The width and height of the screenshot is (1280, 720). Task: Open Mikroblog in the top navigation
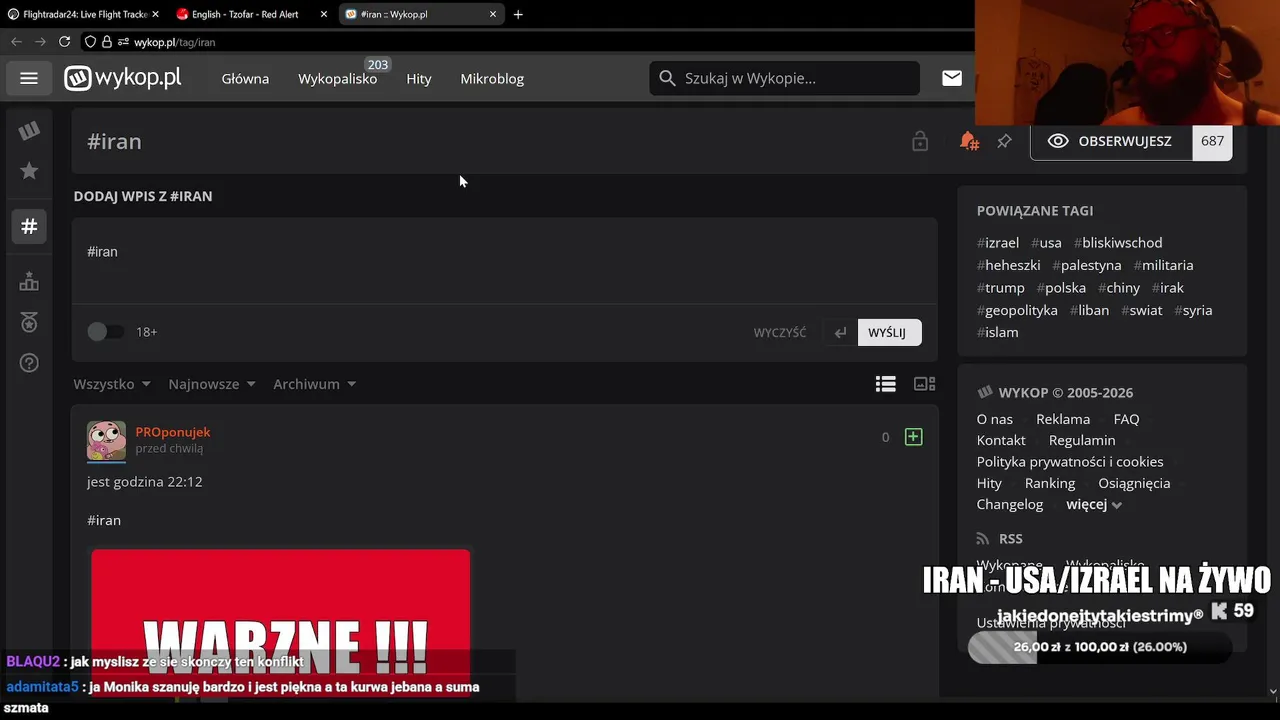492,78
